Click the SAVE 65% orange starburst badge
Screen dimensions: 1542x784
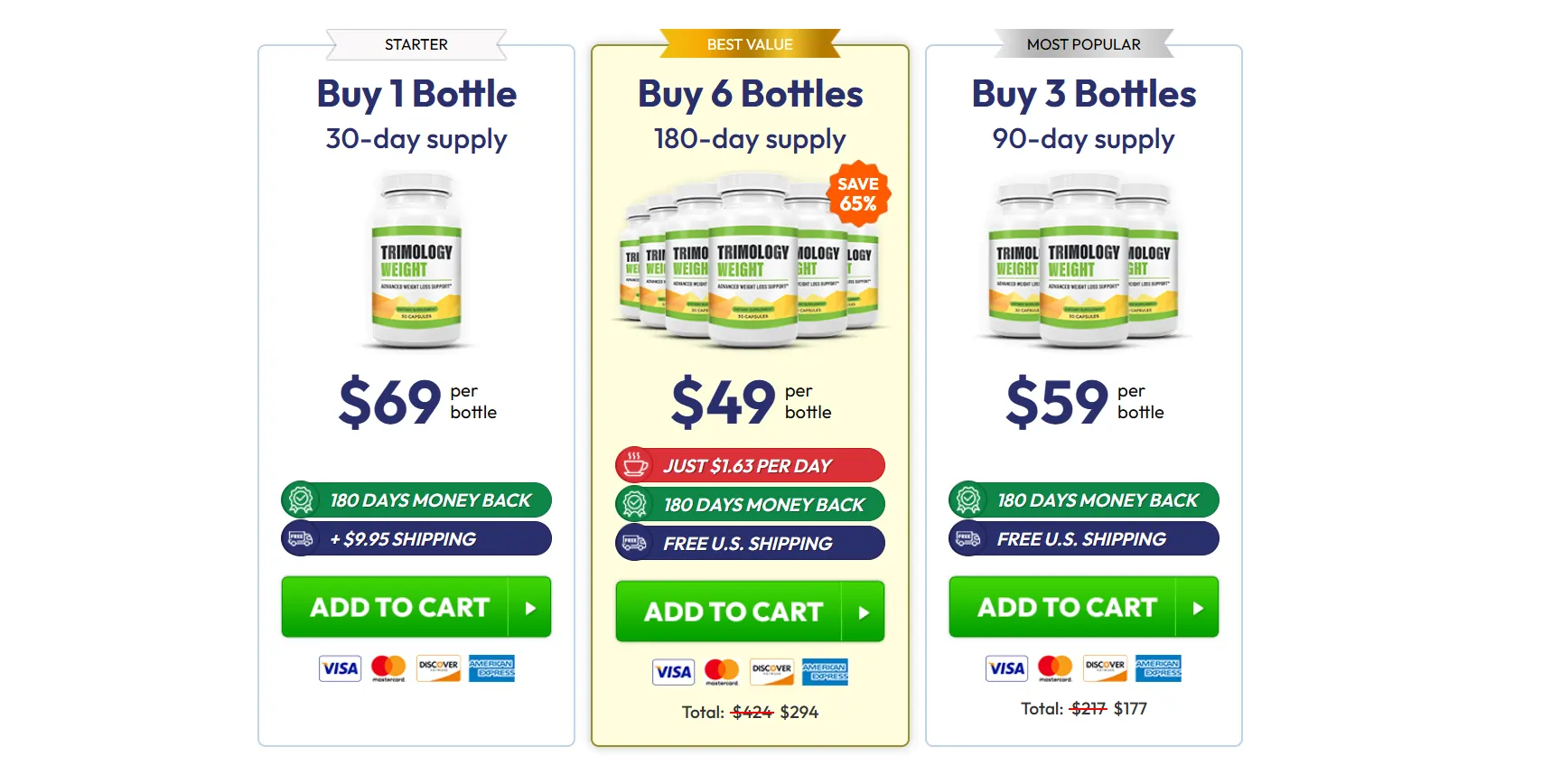tap(858, 192)
